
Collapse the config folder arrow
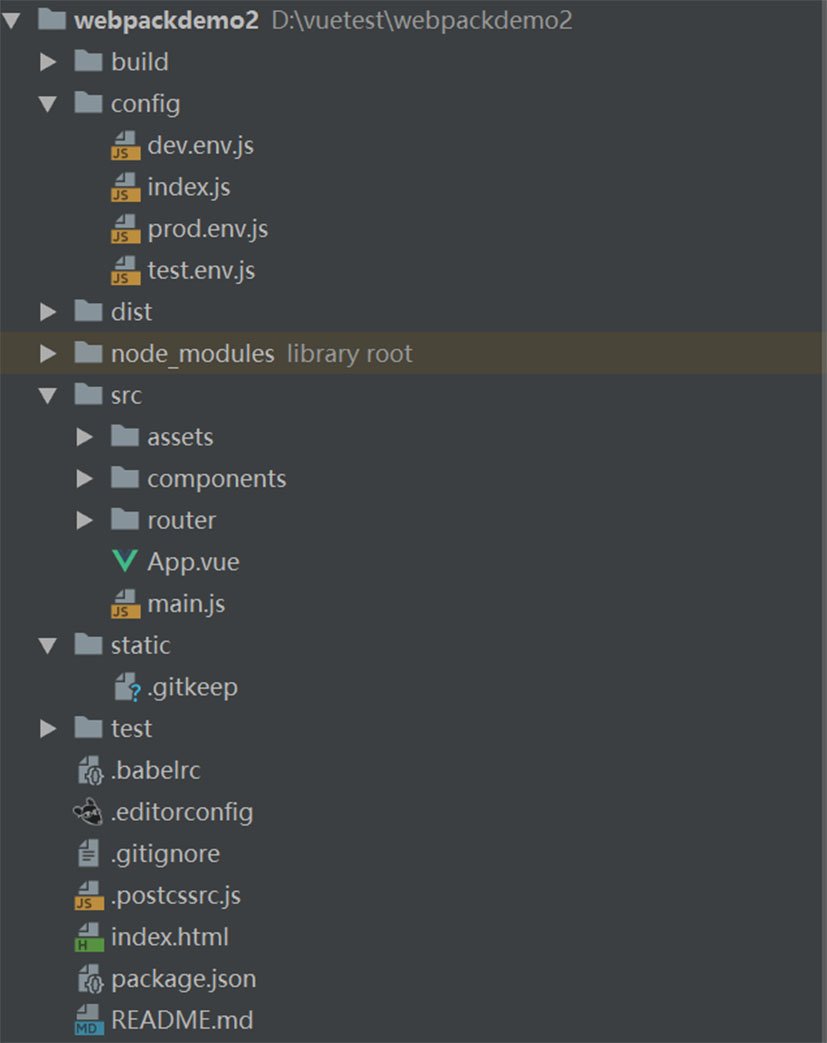(x=48, y=104)
